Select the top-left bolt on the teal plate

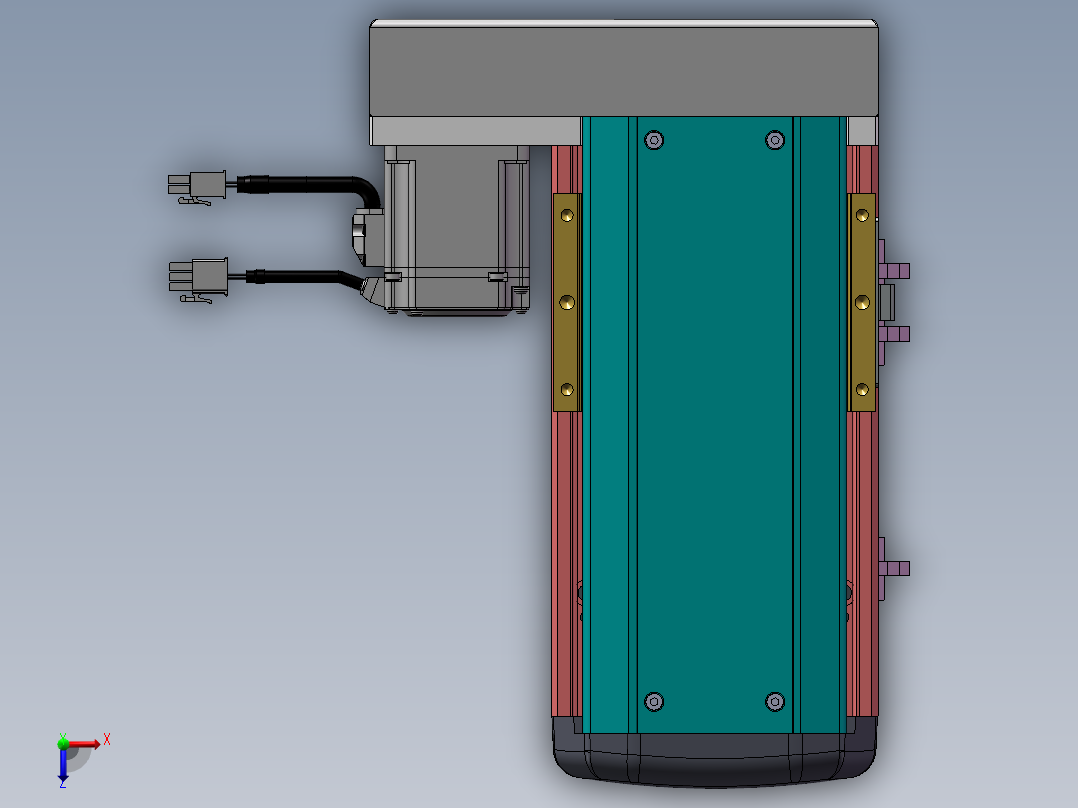(x=654, y=140)
